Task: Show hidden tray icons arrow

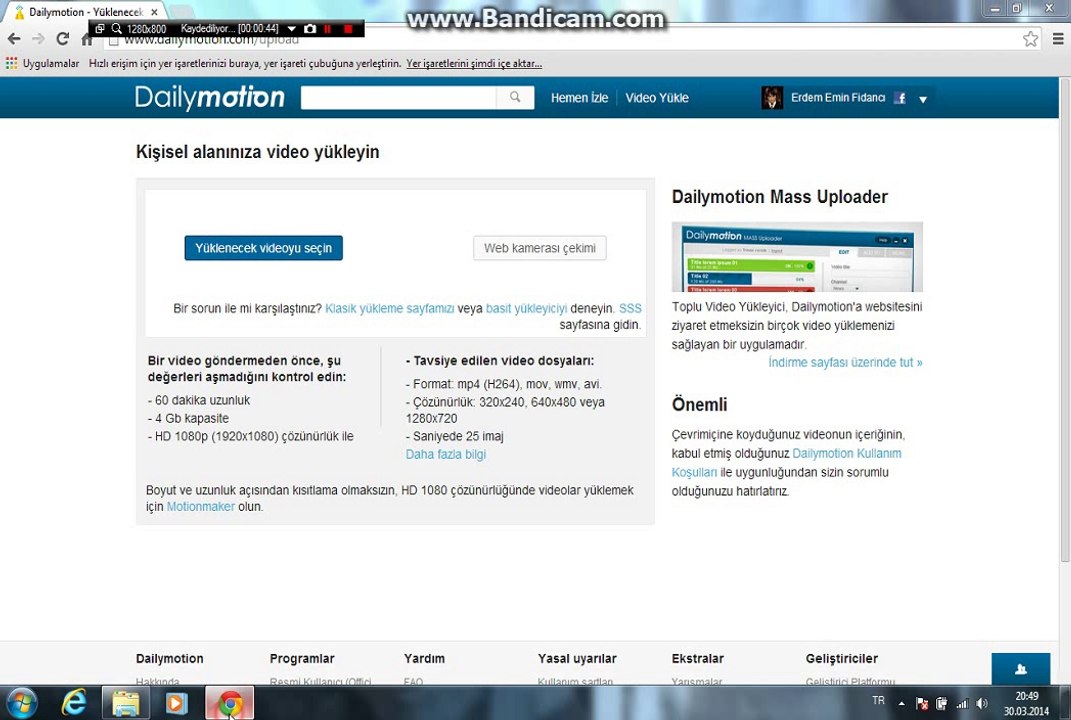Action: 902,703
